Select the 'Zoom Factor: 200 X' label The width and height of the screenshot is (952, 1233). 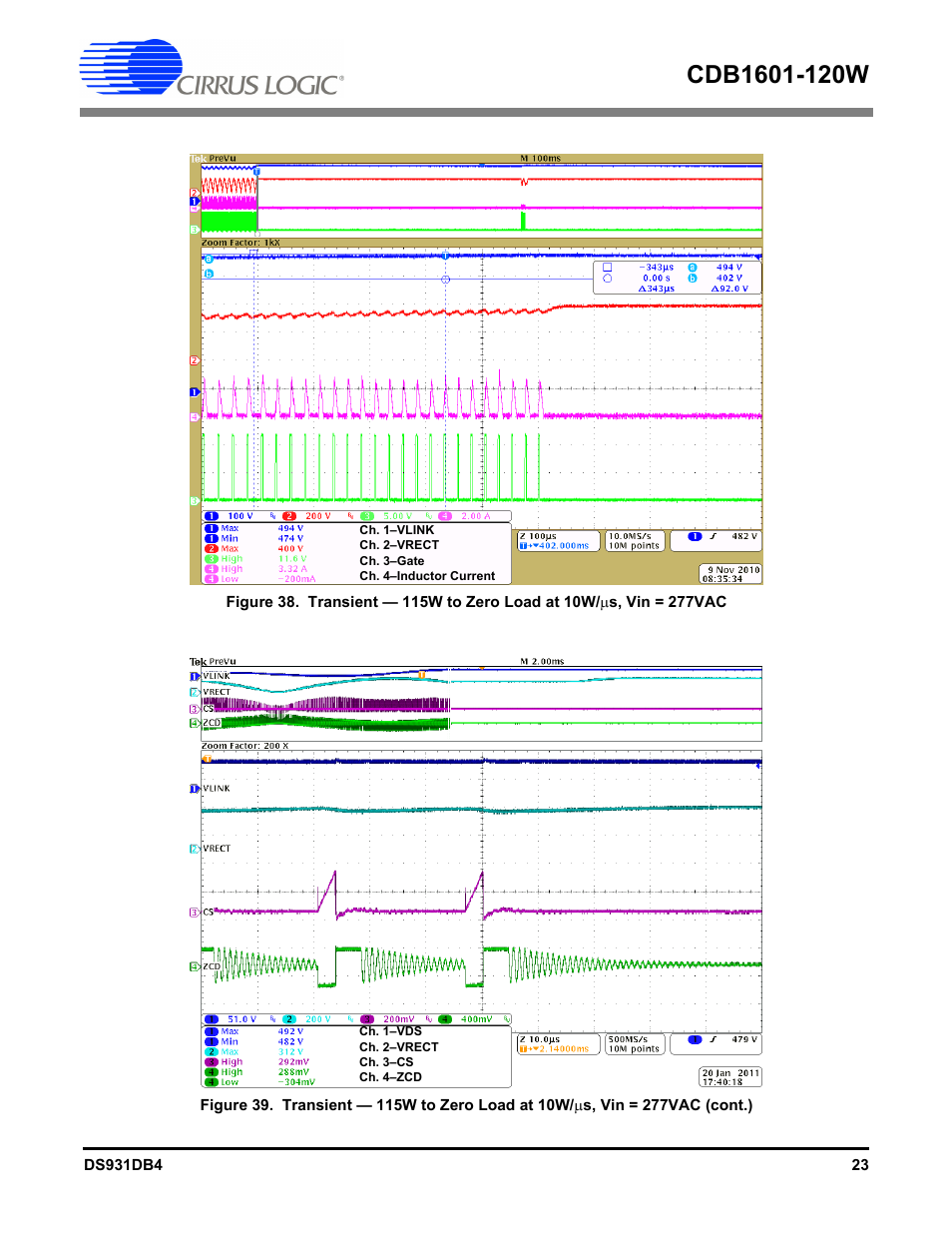244,746
